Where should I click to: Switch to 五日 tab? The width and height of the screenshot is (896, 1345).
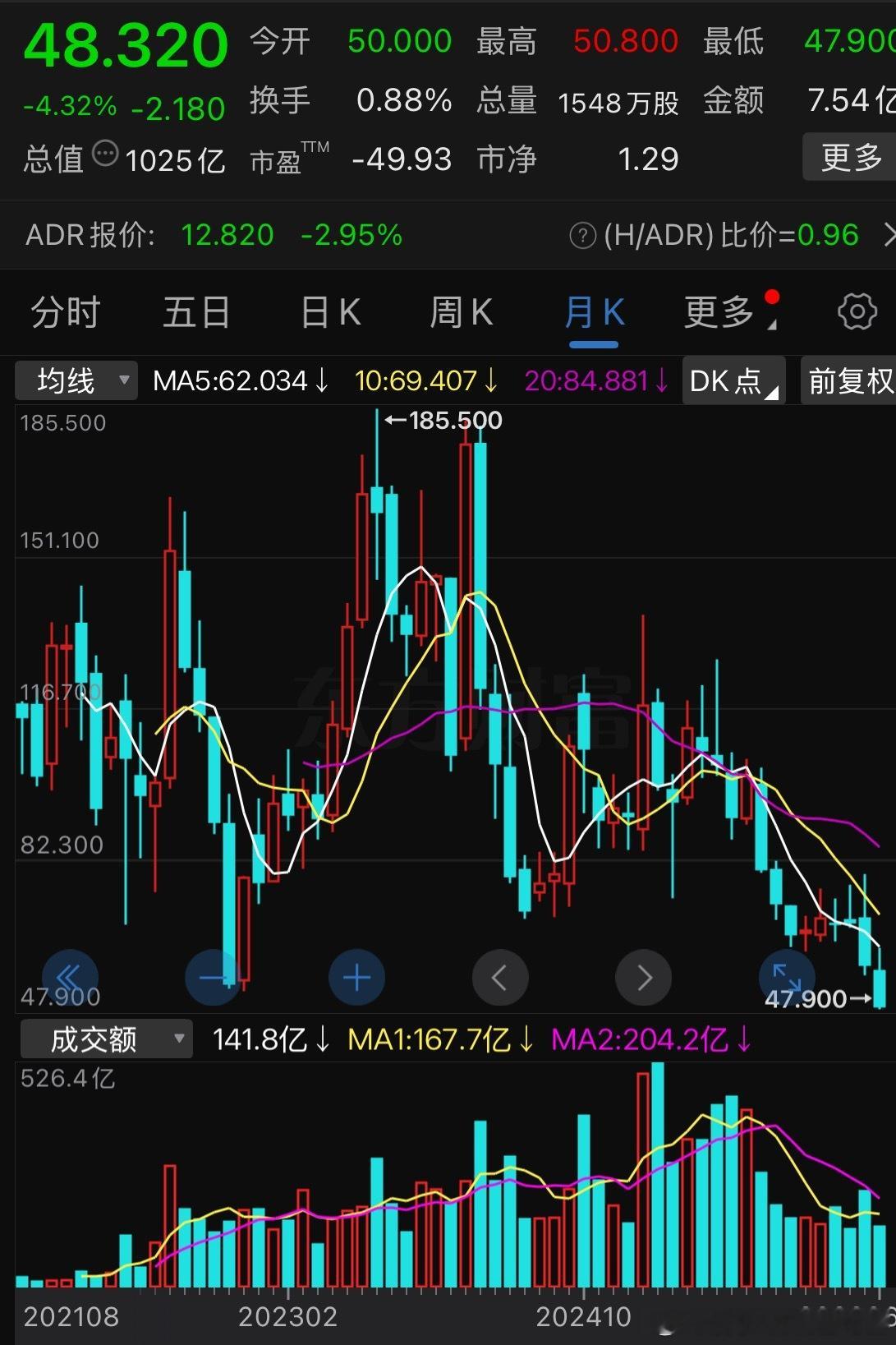point(196,313)
